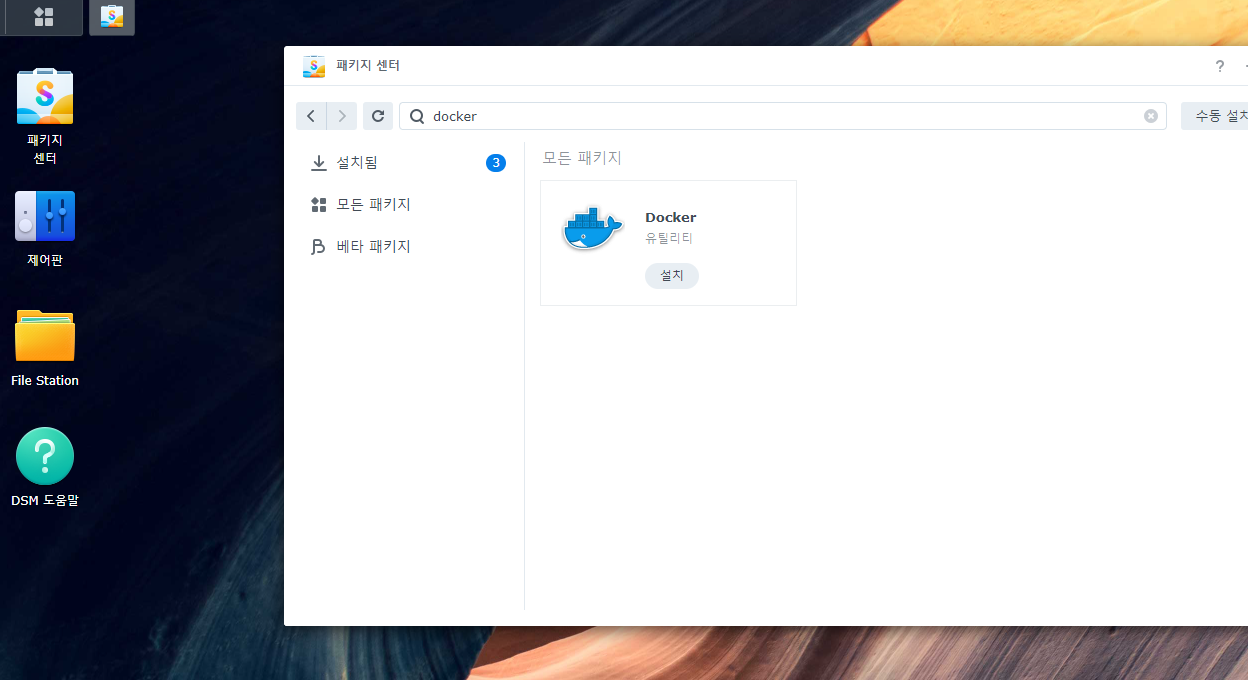Focus the docker search field
The image size is (1248, 680).
(783, 116)
